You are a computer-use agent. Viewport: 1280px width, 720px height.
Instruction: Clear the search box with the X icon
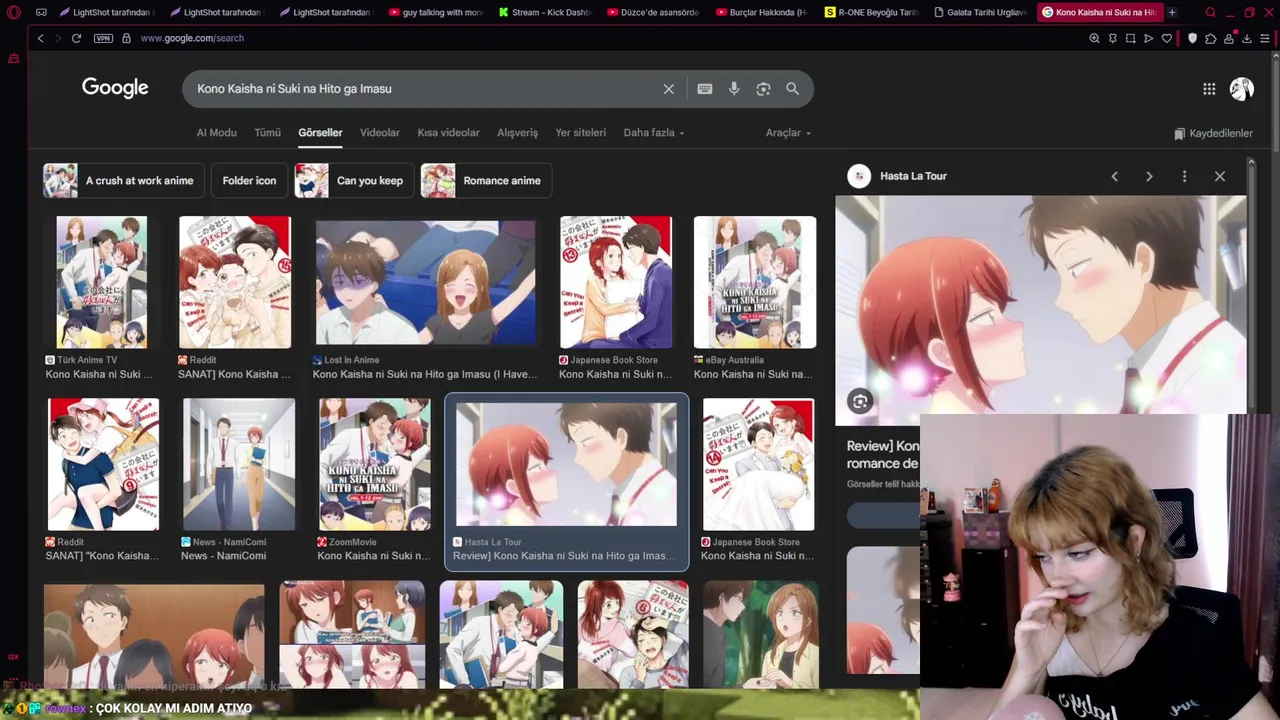669,89
